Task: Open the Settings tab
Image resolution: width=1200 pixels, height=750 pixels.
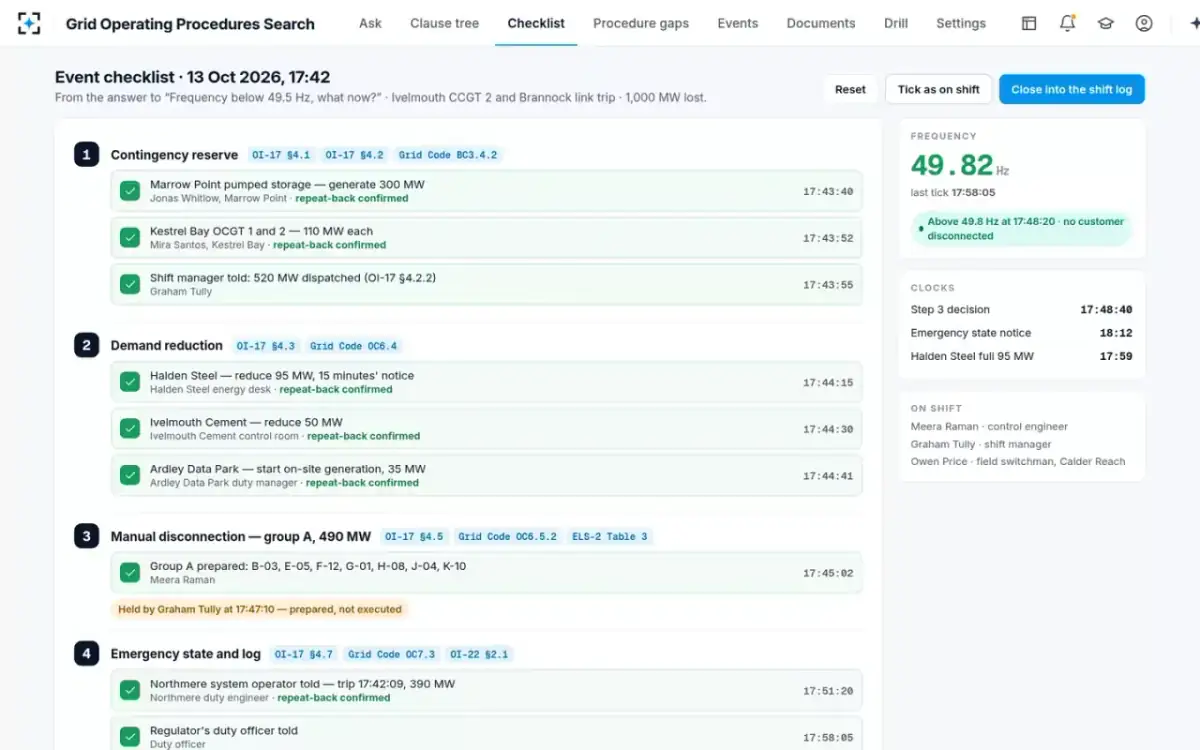Action: click(961, 23)
